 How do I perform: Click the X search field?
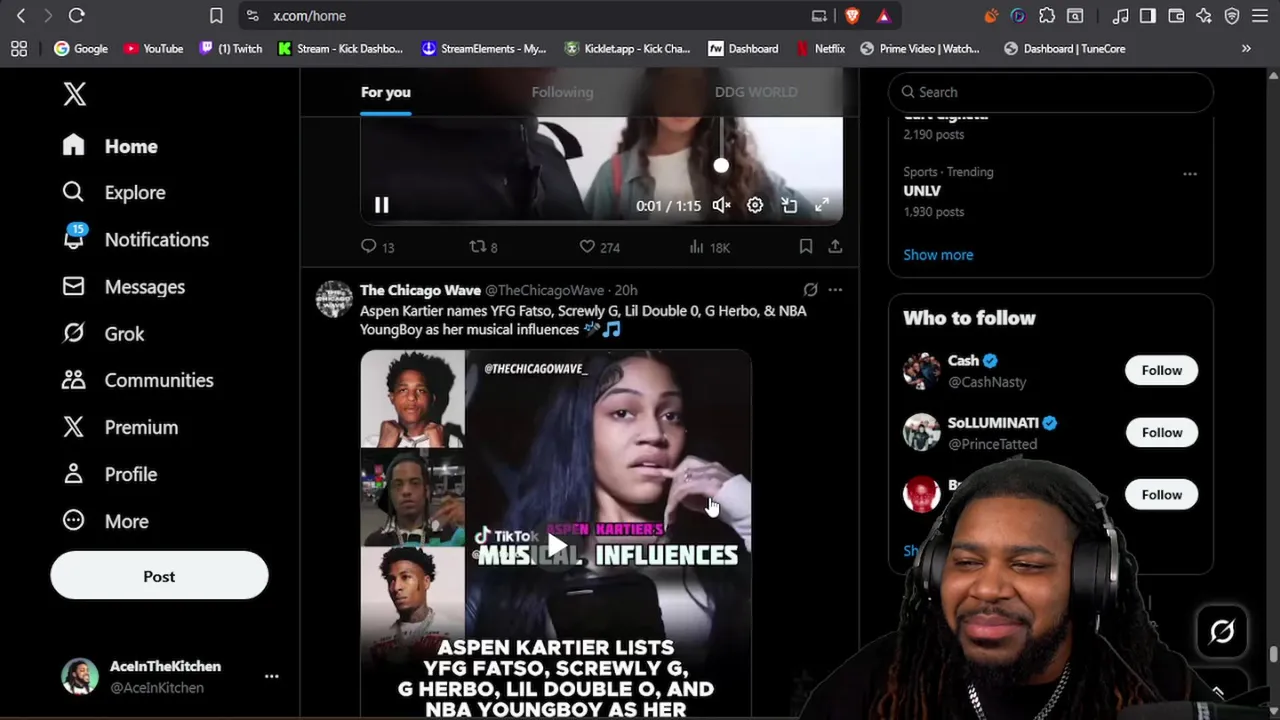coord(1050,92)
